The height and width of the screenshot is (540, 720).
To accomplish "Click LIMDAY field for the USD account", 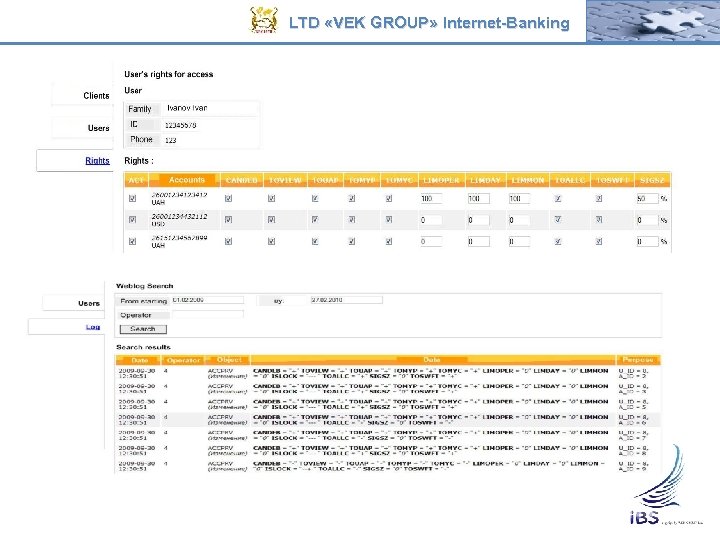I will [479, 220].
